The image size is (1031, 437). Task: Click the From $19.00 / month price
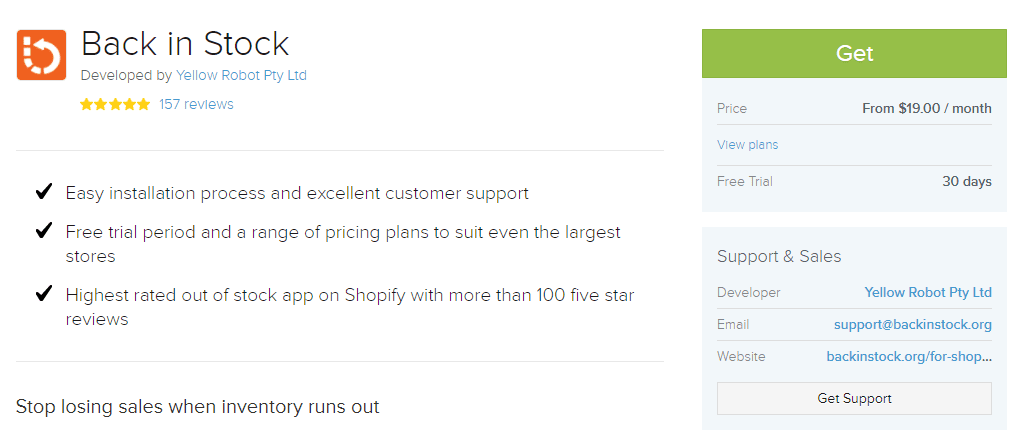point(926,108)
